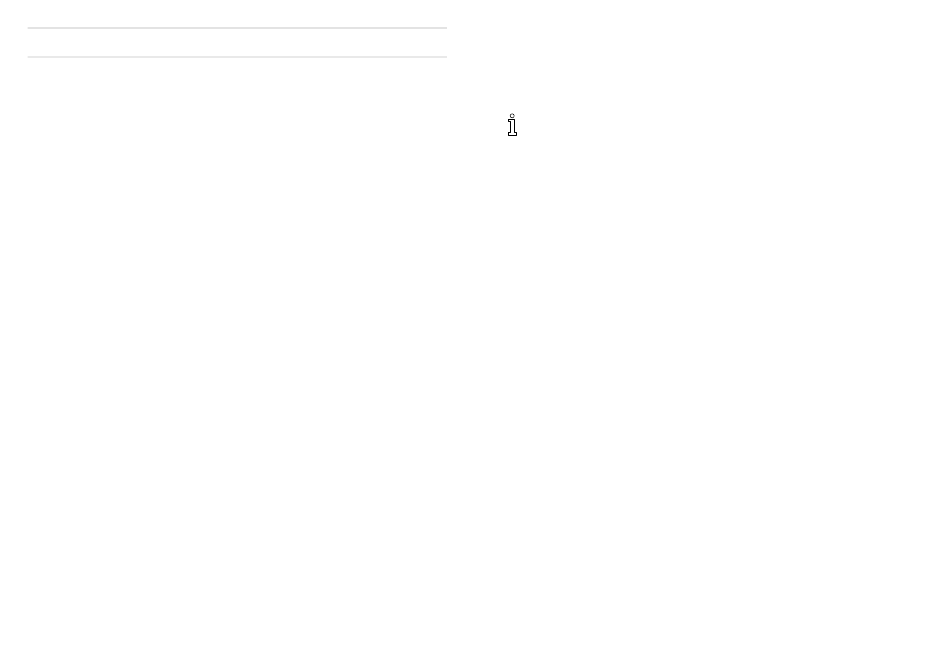This screenshot has width=950, height=657.
Task: Click the outlined info "i" icon
Action: tap(513, 125)
